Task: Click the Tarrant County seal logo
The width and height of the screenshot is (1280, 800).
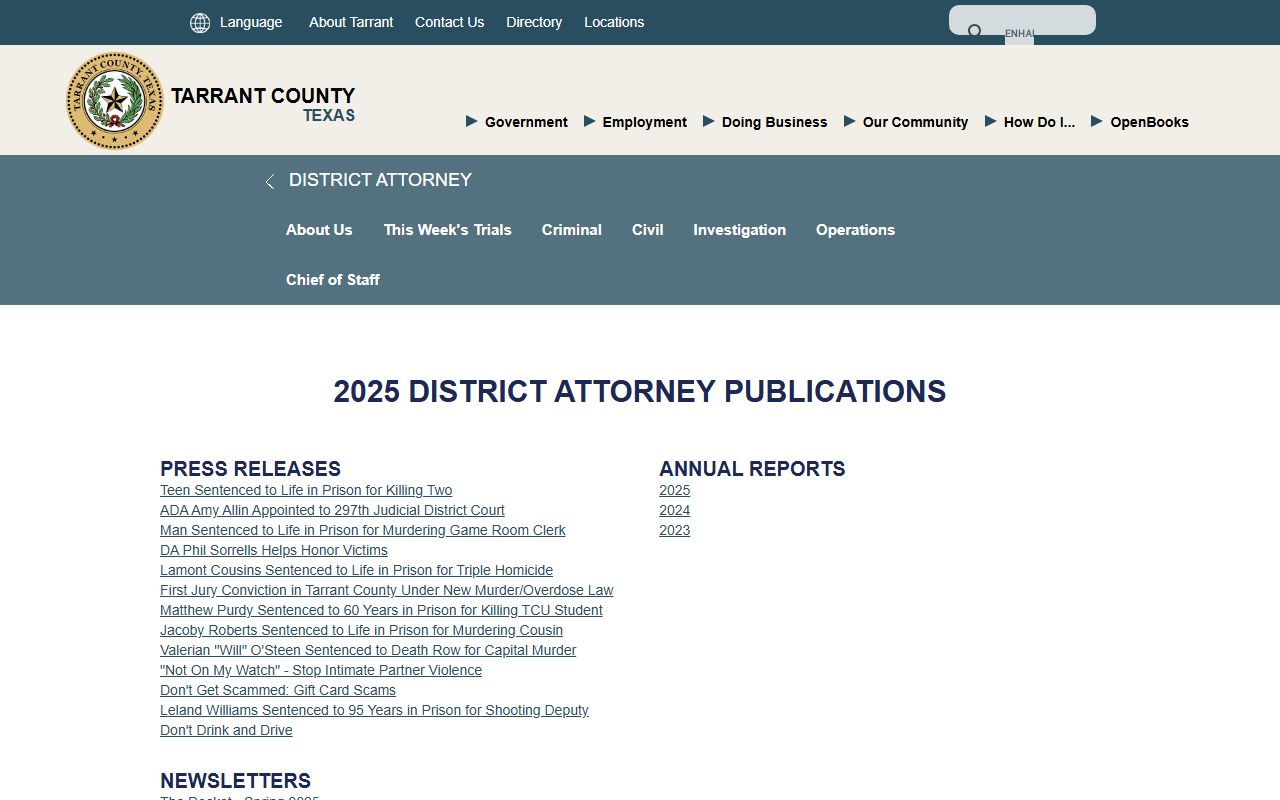Action: [x=115, y=101]
